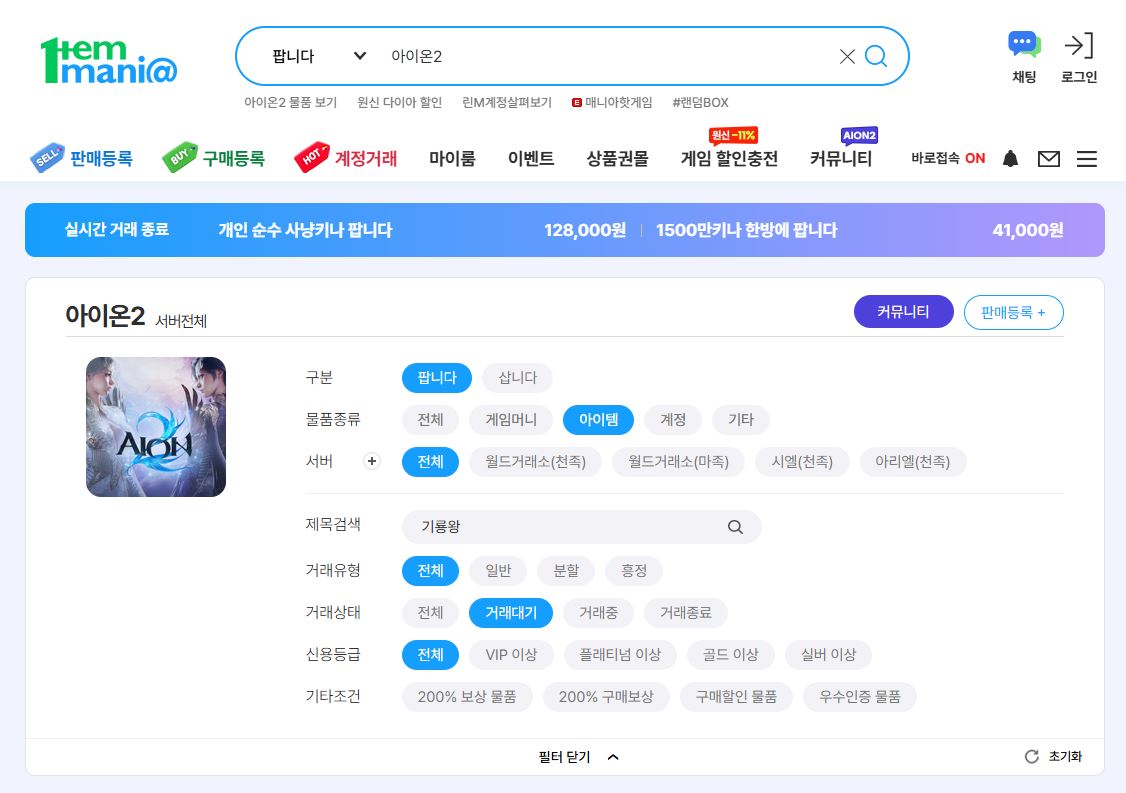Select 월드거래소(마족) server
1126x793 pixels.
(678, 462)
